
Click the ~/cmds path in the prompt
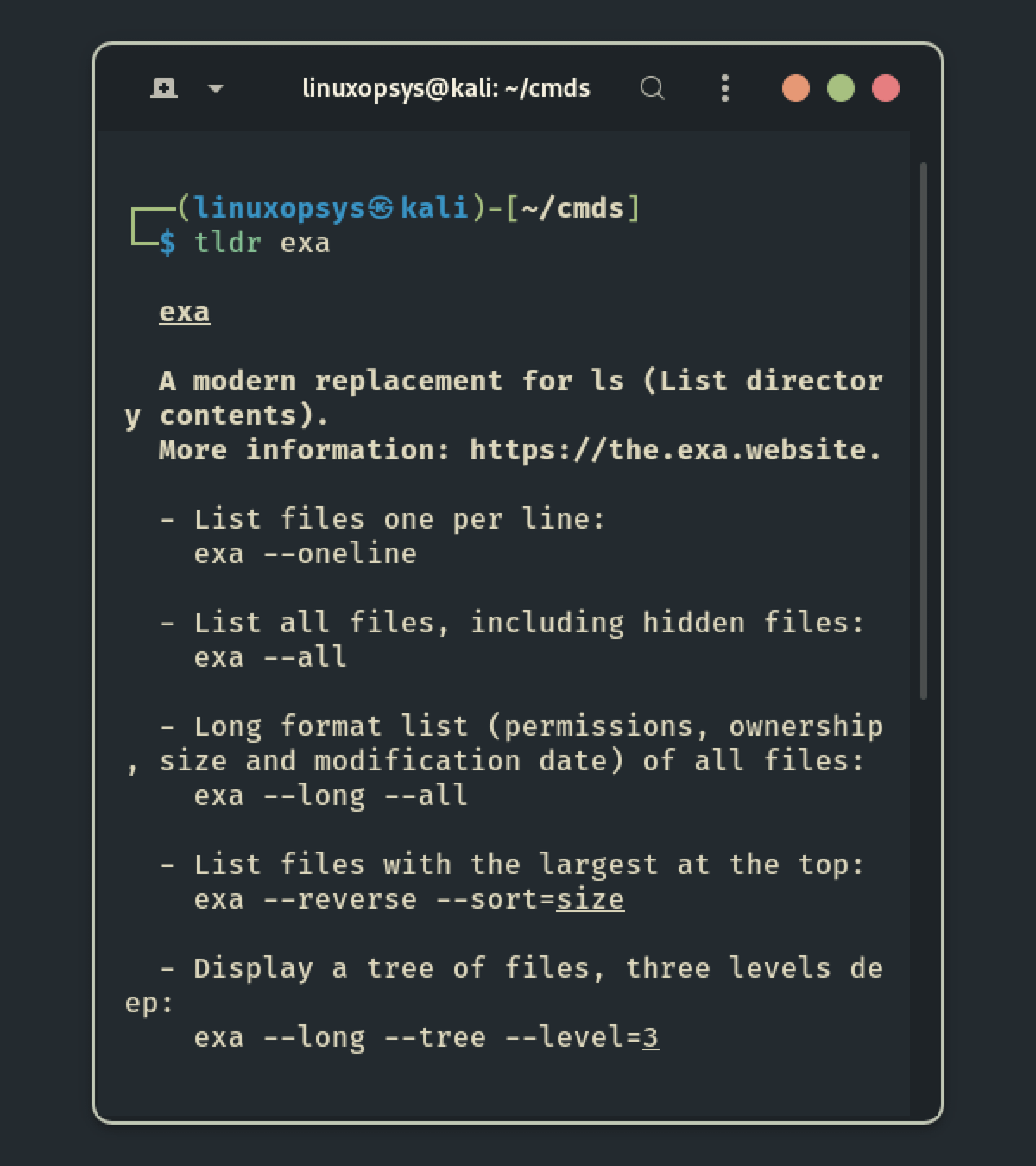pyautogui.click(x=572, y=208)
